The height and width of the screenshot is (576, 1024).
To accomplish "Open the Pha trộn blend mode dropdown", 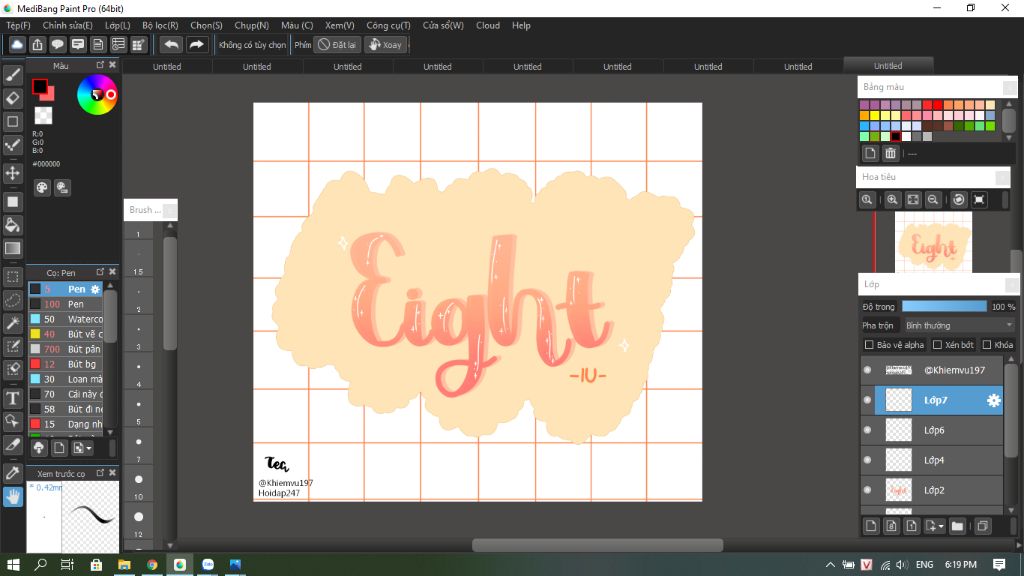I will point(959,325).
